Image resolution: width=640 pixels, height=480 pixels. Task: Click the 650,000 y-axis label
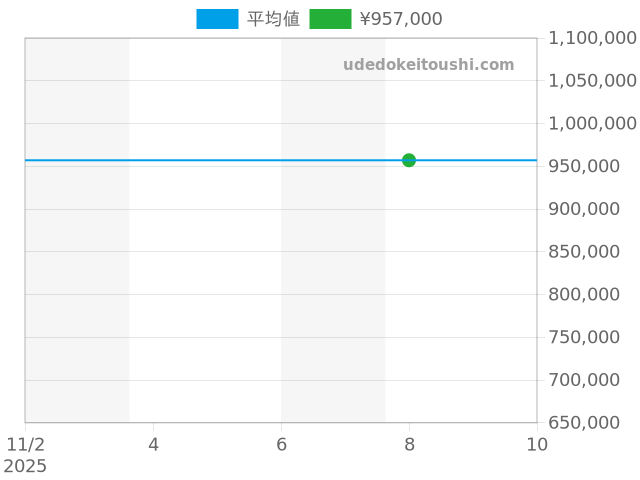pyautogui.click(x=592, y=423)
